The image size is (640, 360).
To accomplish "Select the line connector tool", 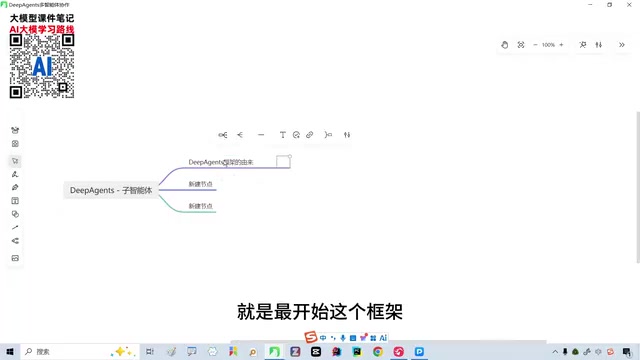I will point(15,227).
